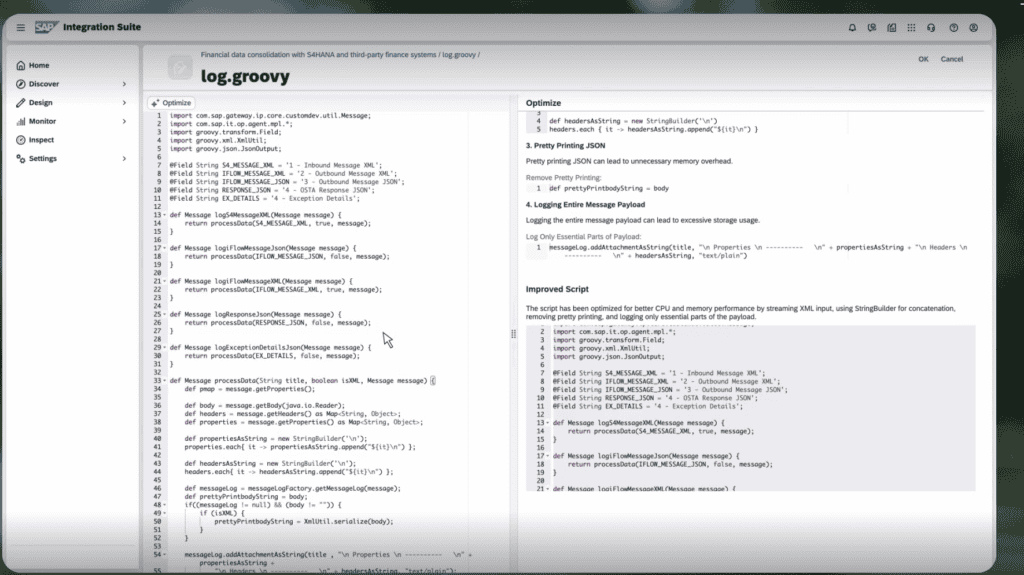Click the log.groovy page title
Screen dimensions: 1024x575
(245, 76)
